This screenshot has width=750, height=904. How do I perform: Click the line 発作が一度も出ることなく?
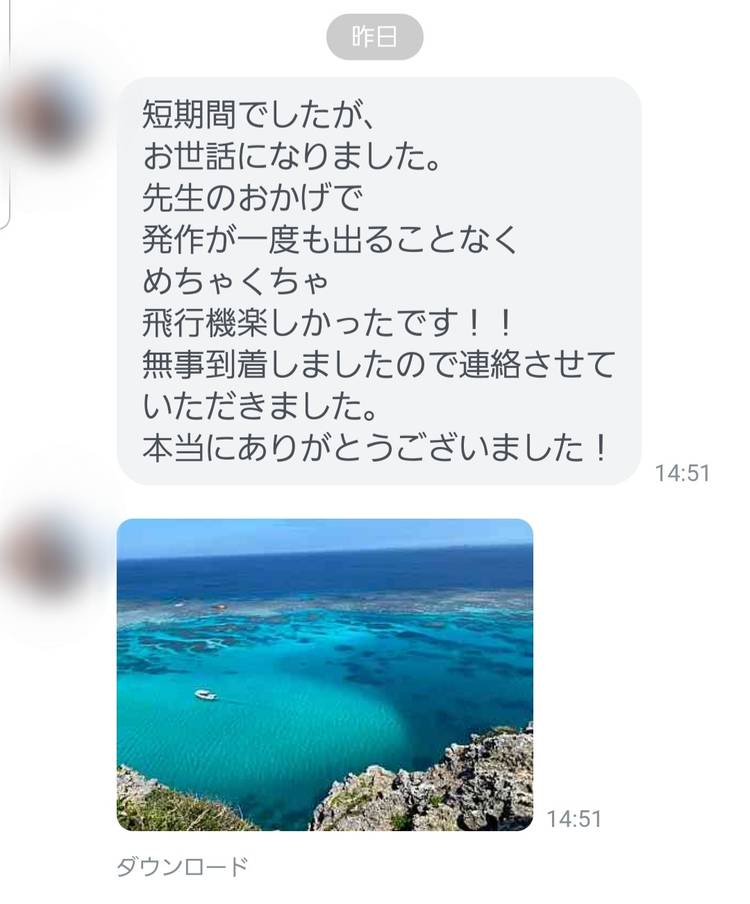(330, 239)
